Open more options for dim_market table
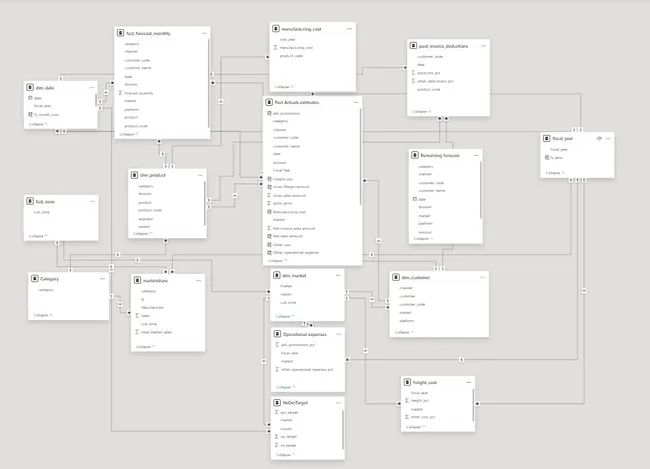Viewport: 650px width, 469px height. point(338,275)
